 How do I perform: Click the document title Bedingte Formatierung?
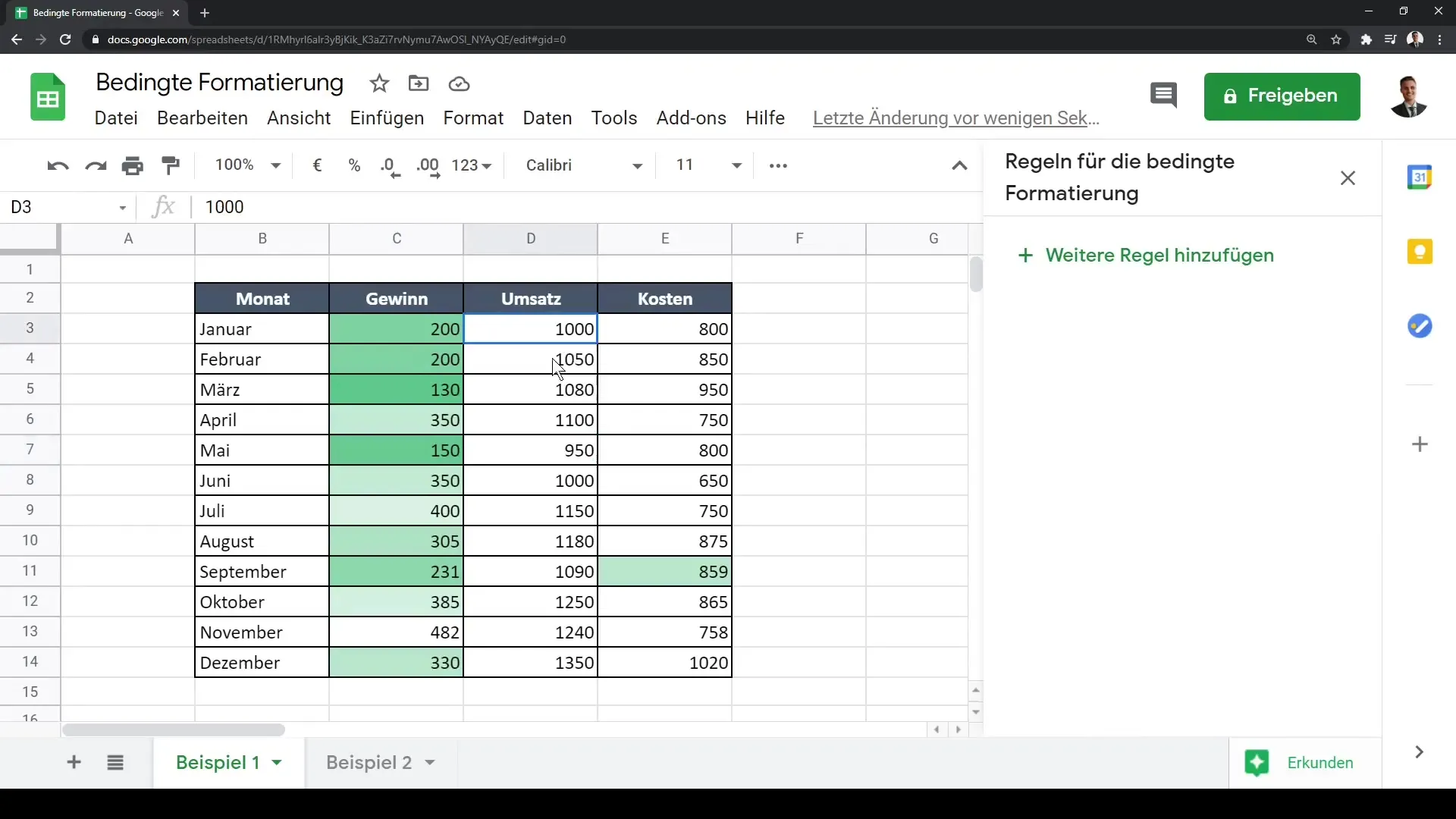(219, 82)
